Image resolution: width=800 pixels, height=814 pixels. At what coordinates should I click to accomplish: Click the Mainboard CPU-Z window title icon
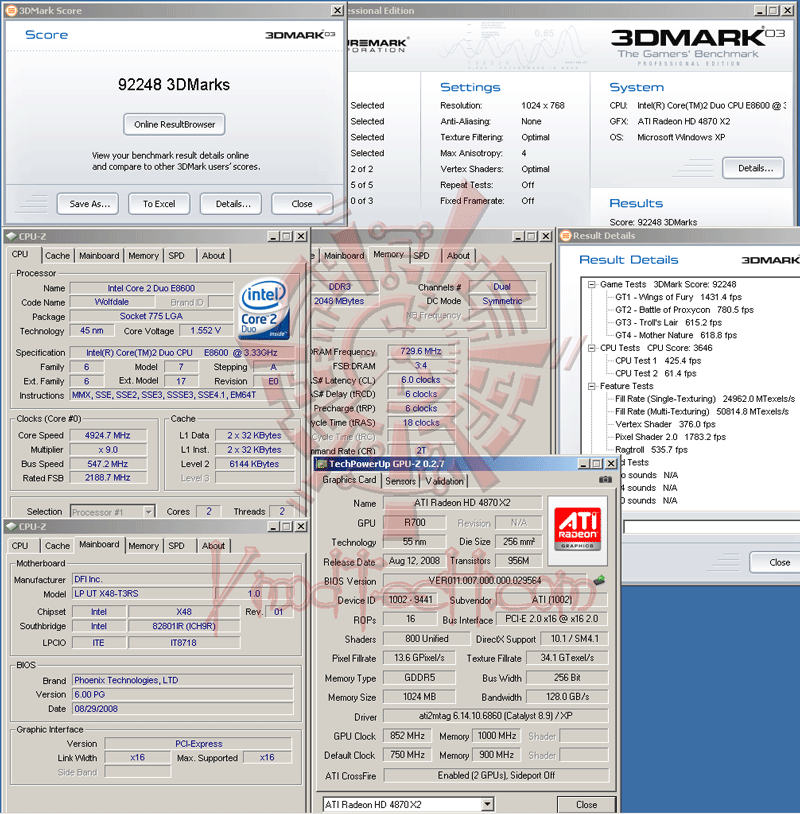click(11, 526)
